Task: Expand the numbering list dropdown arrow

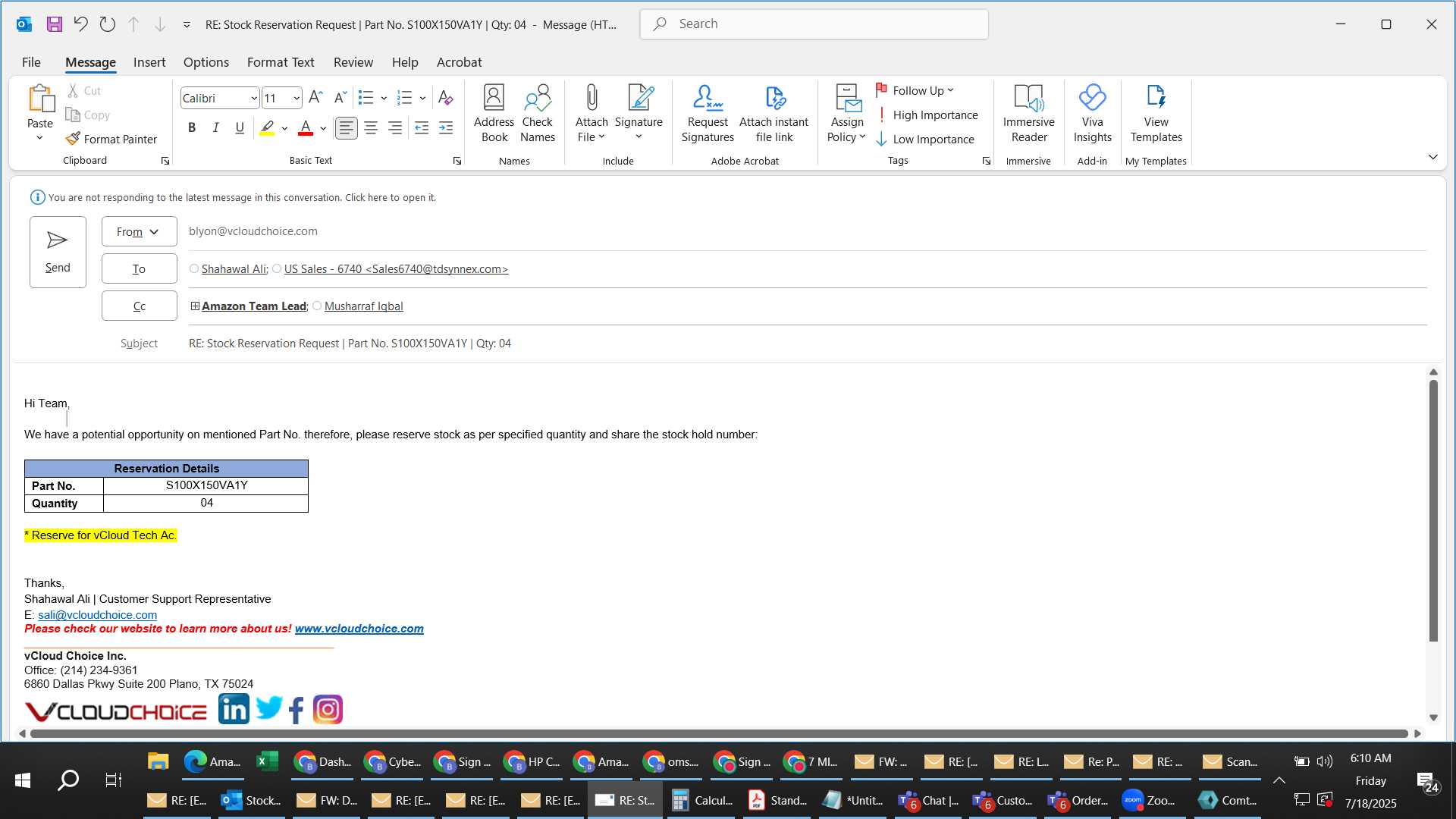Action: click(422, 99)
